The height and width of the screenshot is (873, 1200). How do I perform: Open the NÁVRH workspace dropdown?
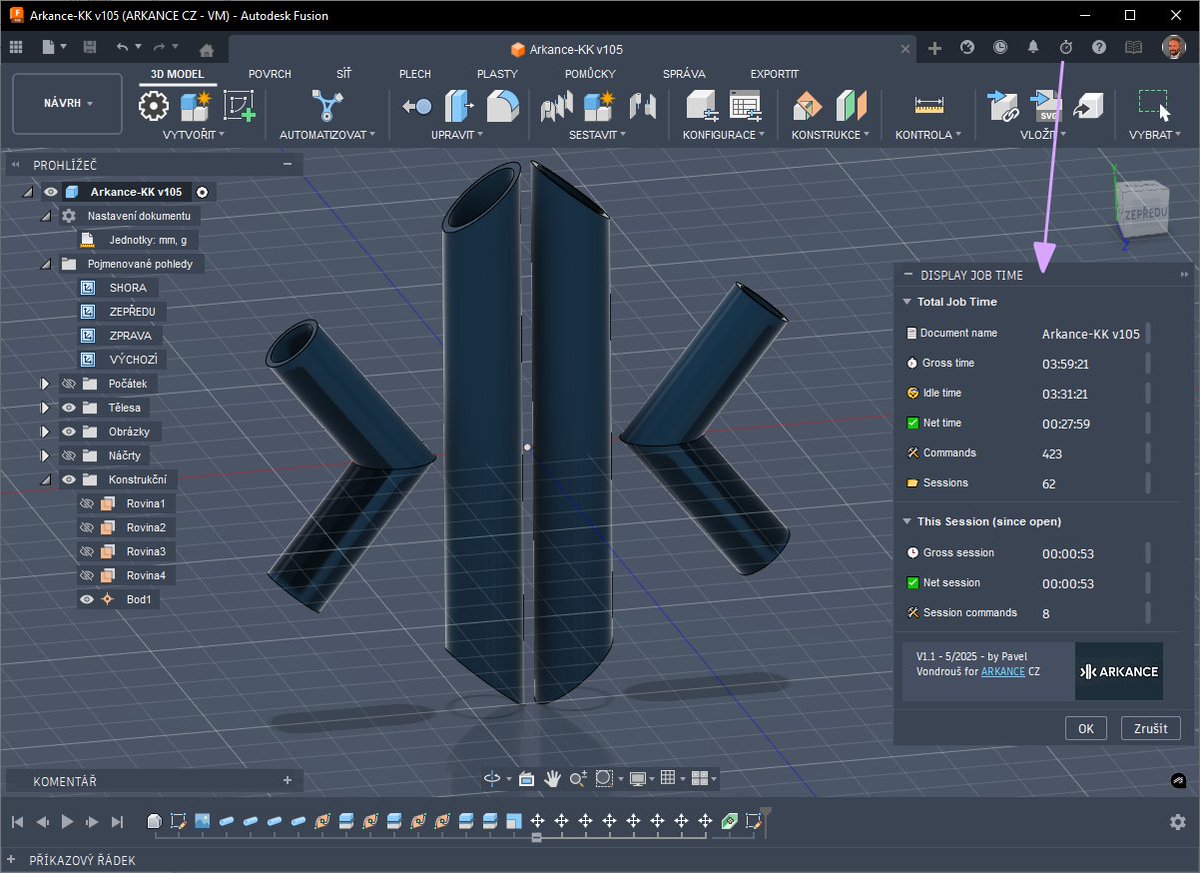pyautogui.click(x=68, y=103)
